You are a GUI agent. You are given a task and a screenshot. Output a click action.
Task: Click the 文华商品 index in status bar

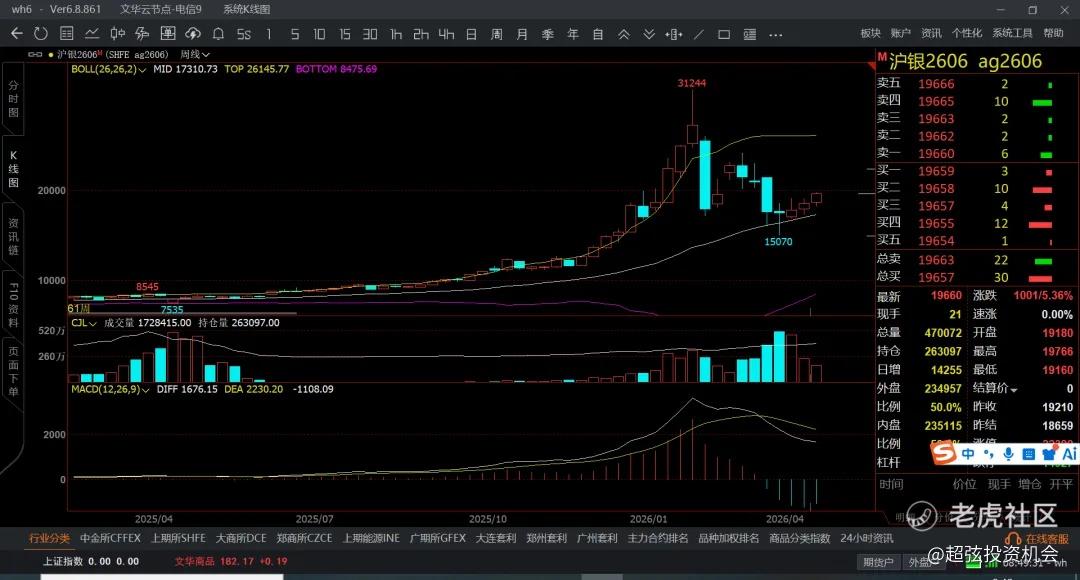point(231,561)
